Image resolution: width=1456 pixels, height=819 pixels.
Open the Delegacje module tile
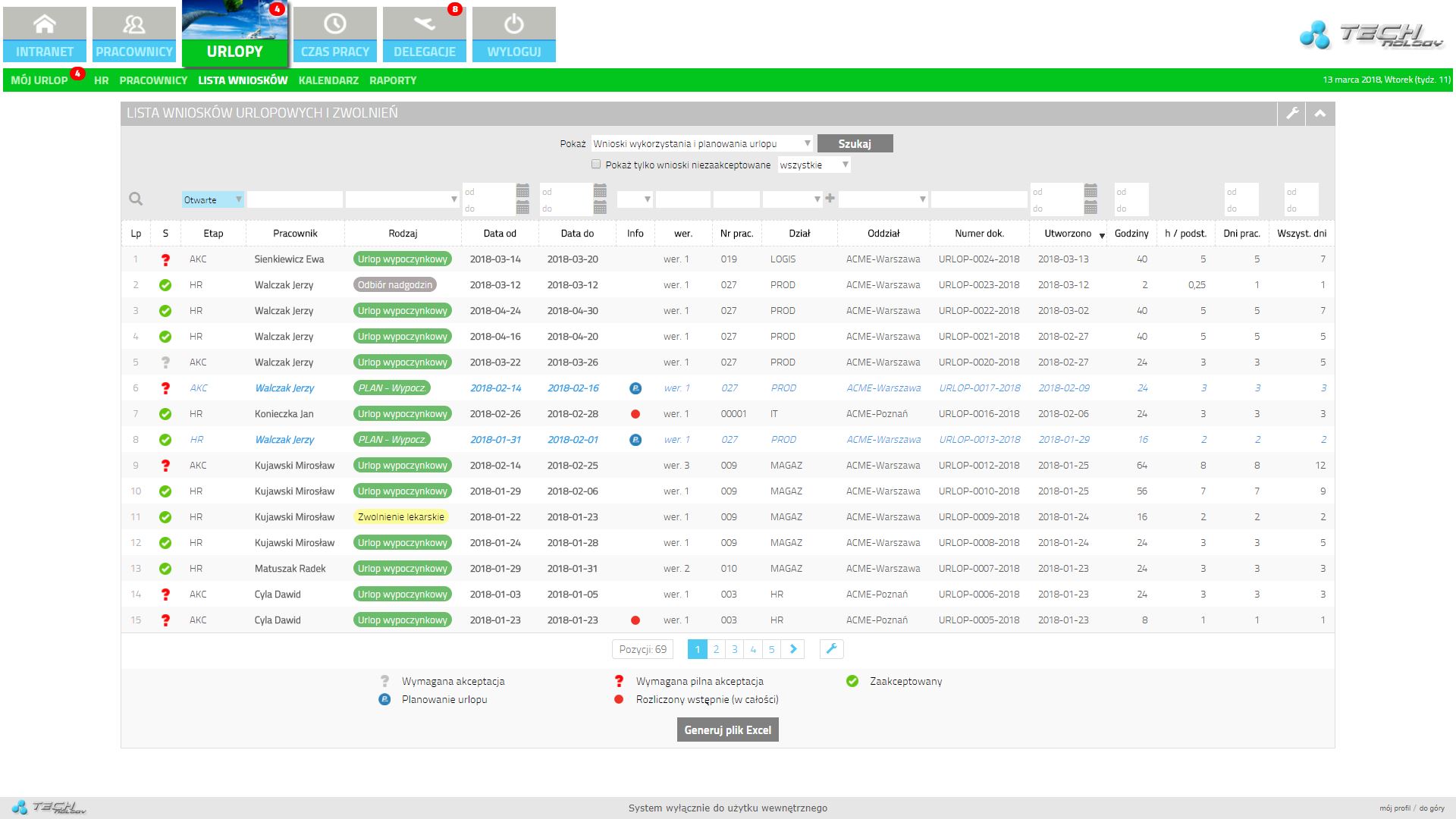pyautogui.click(x=425, y=34)
